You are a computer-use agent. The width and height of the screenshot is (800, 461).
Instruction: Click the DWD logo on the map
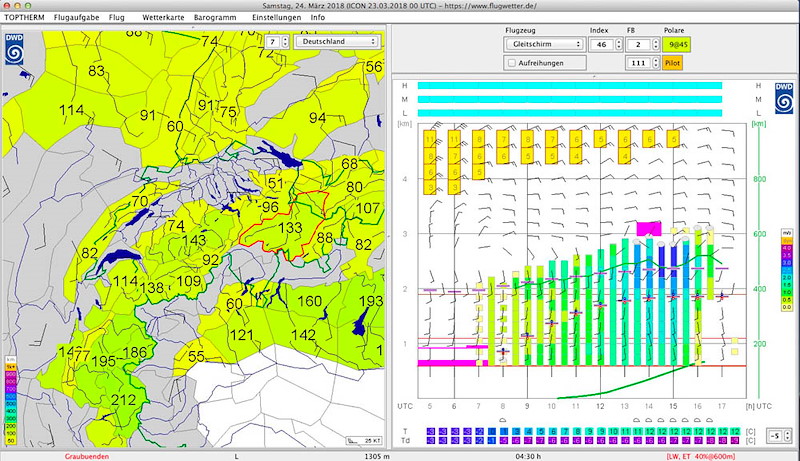point(14,49)
